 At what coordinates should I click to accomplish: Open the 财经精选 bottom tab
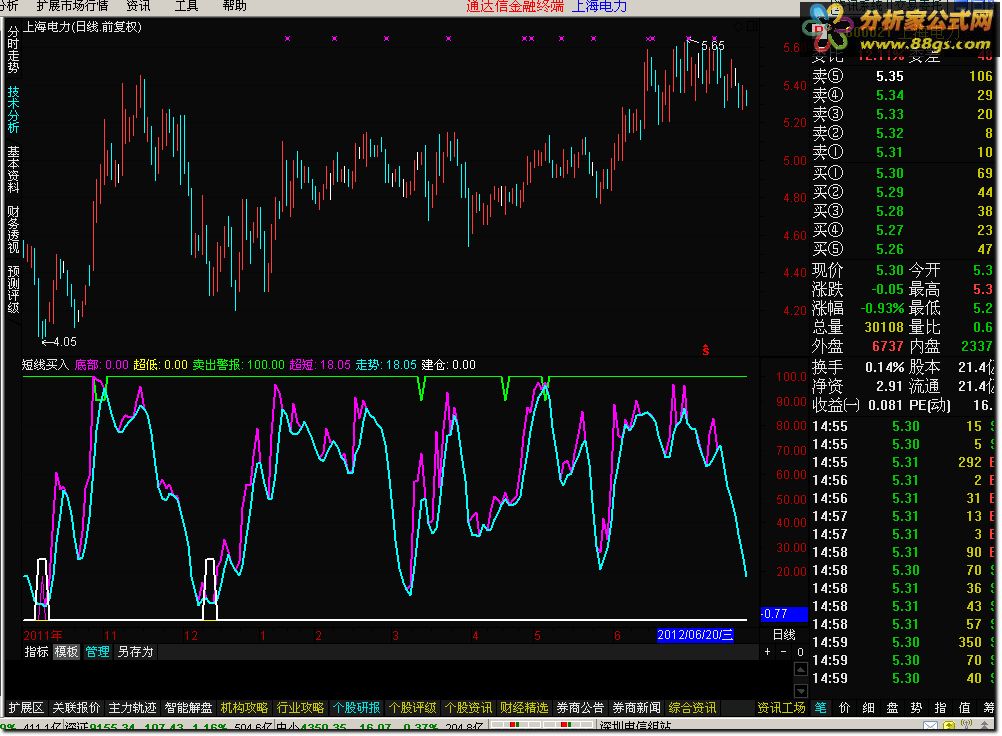pyautogui.click(x=525, y=708)
